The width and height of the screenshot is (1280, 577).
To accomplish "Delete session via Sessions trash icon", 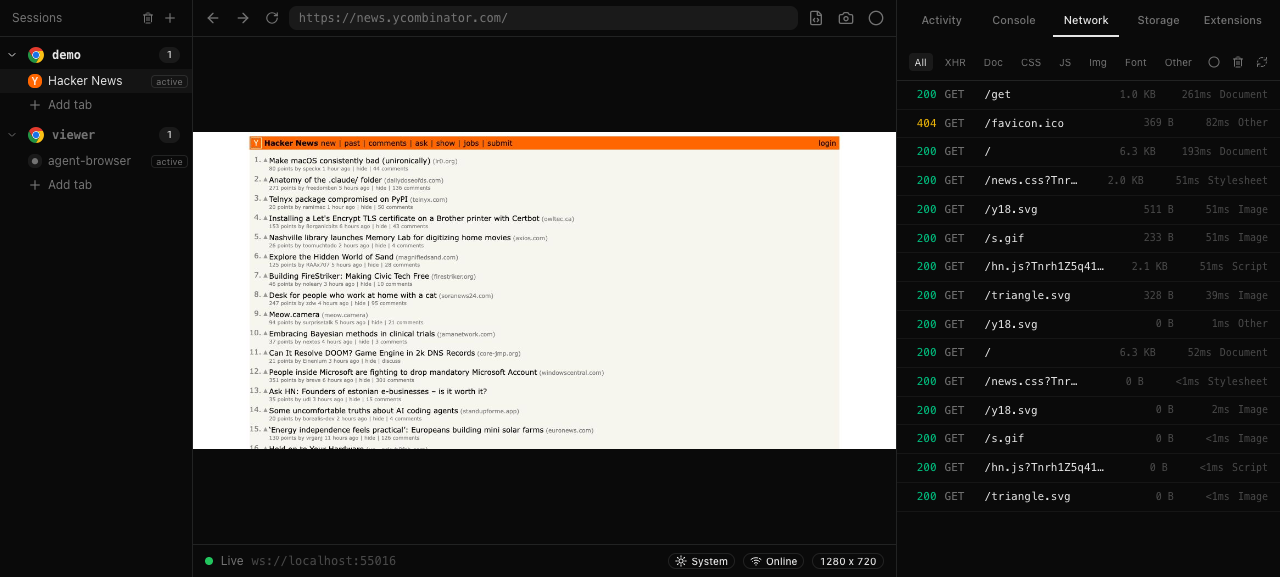I will point(148,18).
